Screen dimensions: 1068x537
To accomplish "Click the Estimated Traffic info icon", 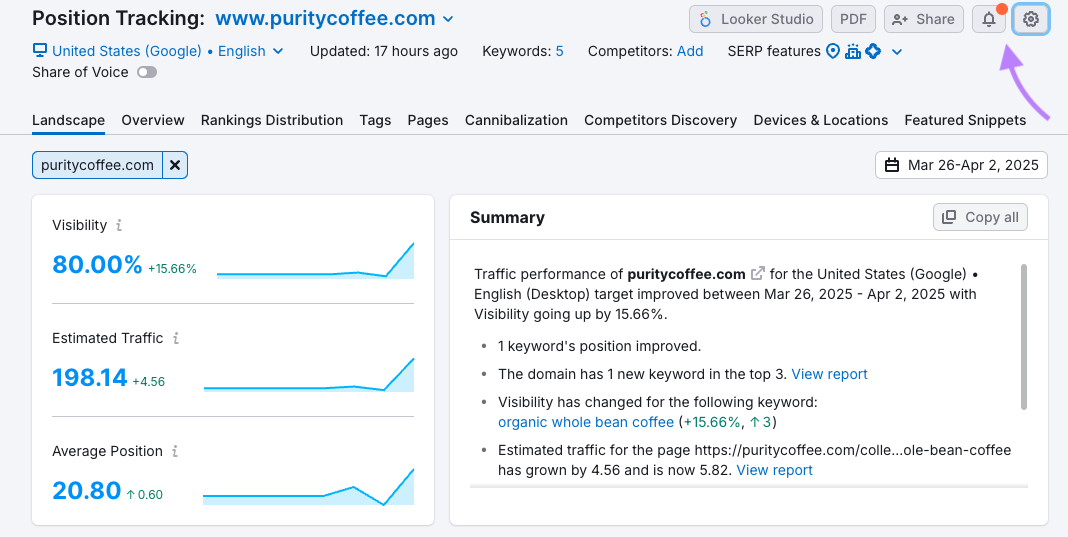I will 176,339.
